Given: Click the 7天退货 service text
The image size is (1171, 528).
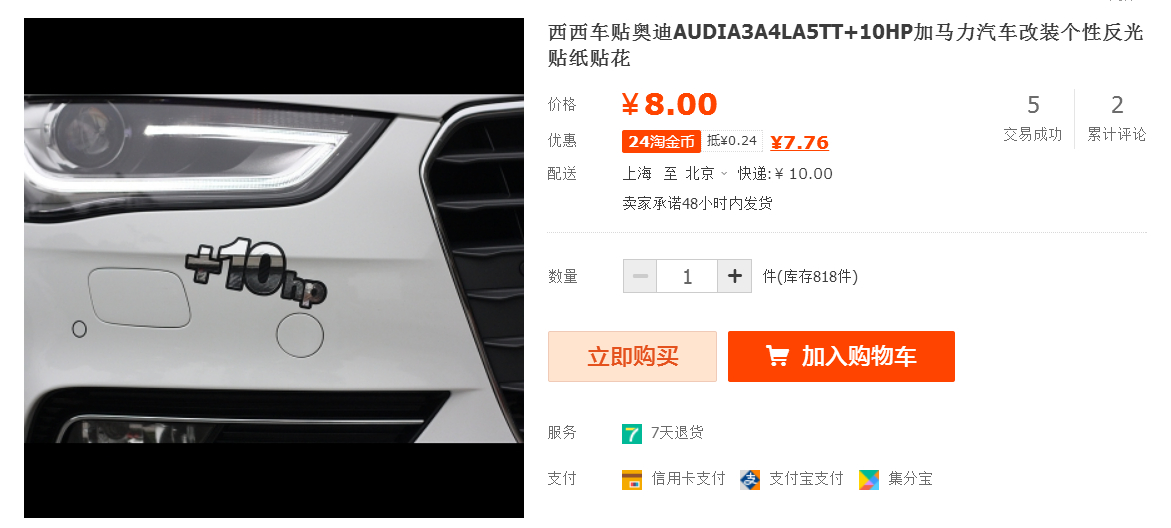Looking at the screenshot, I should (x=677, y=432).
